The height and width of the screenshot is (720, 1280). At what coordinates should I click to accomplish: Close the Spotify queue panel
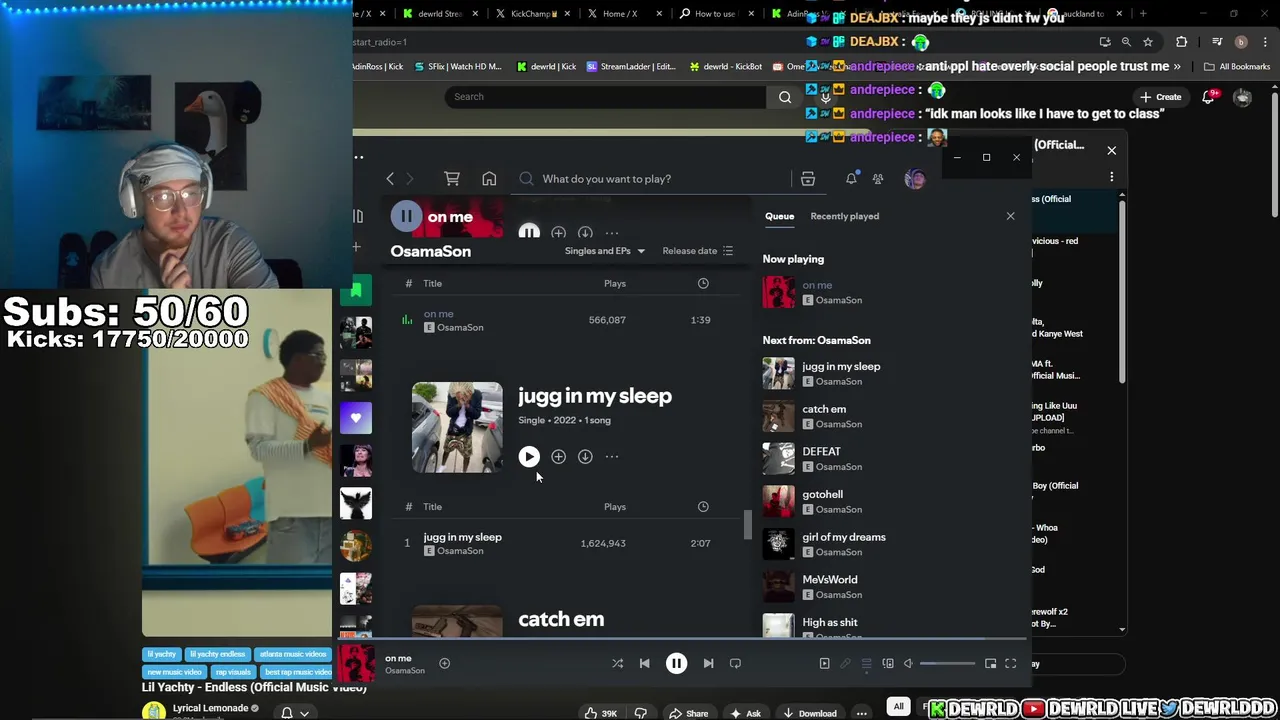[x=1010, y=216]
